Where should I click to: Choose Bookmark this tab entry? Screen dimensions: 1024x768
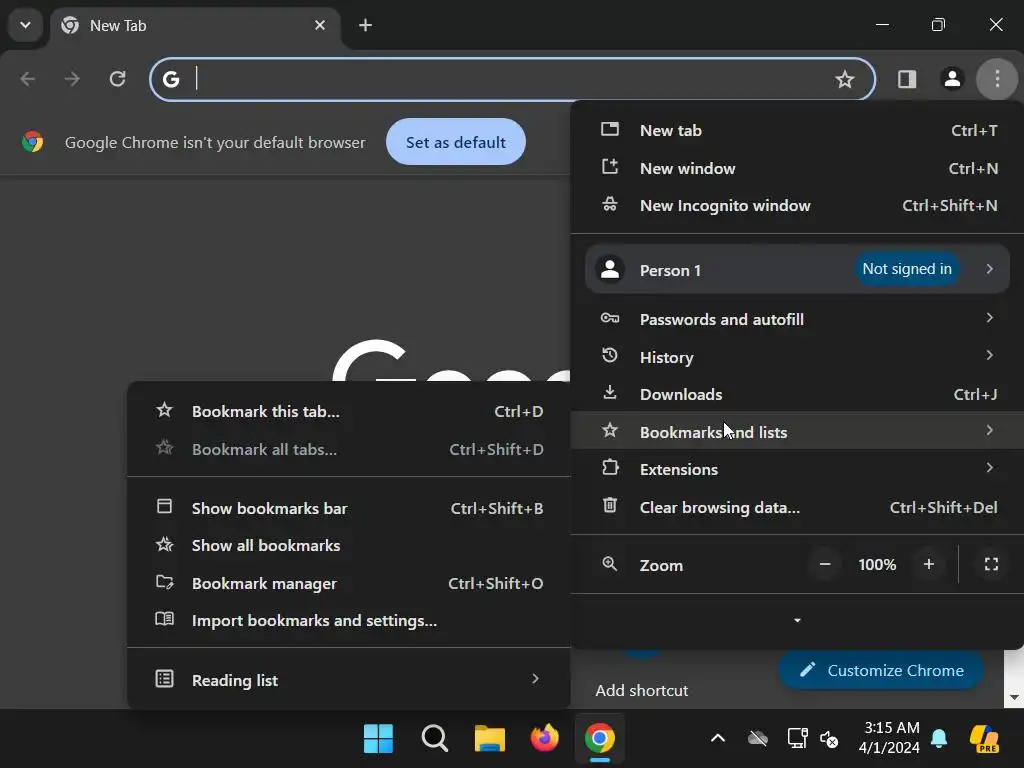tap(349, 411)
